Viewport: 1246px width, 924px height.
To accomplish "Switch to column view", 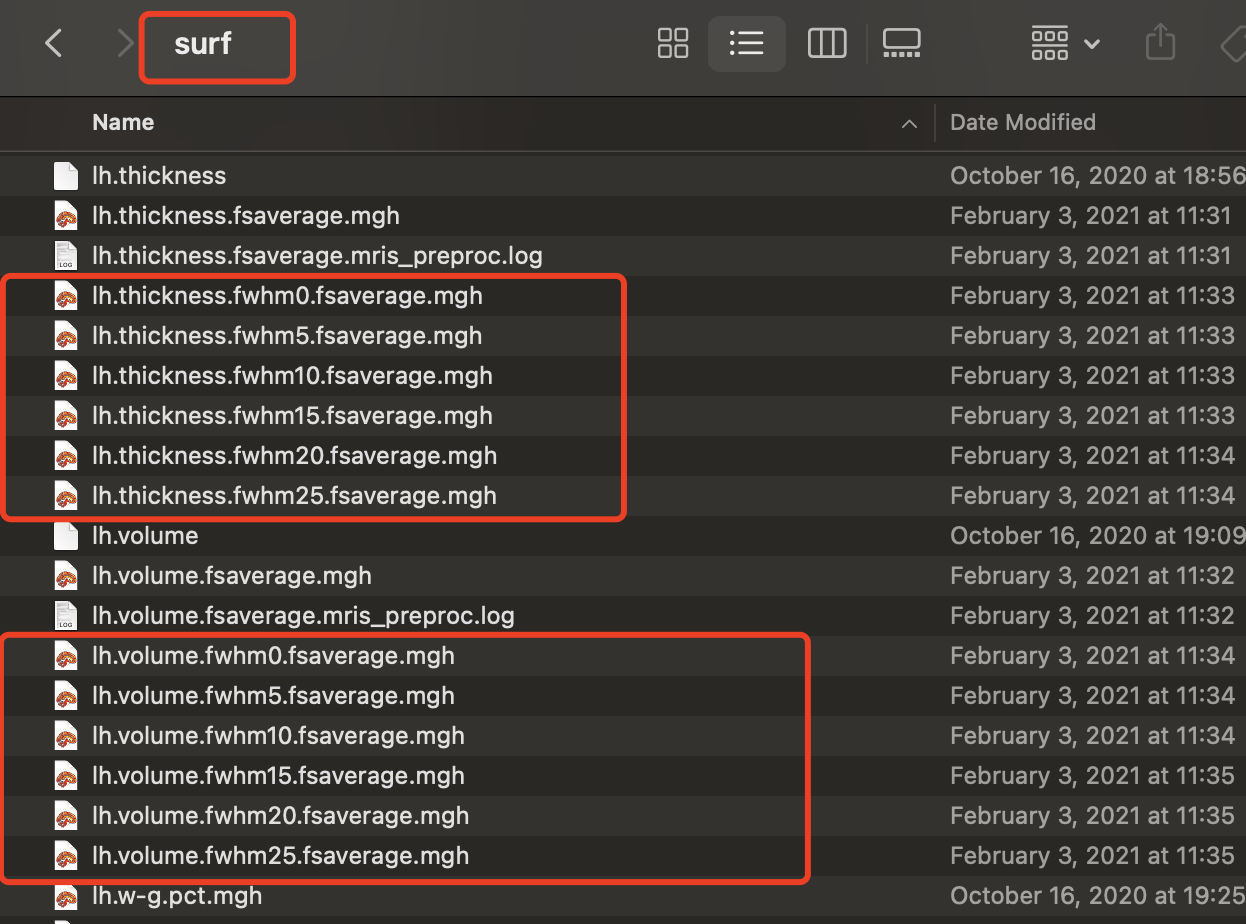I will (x=827, y=43).
